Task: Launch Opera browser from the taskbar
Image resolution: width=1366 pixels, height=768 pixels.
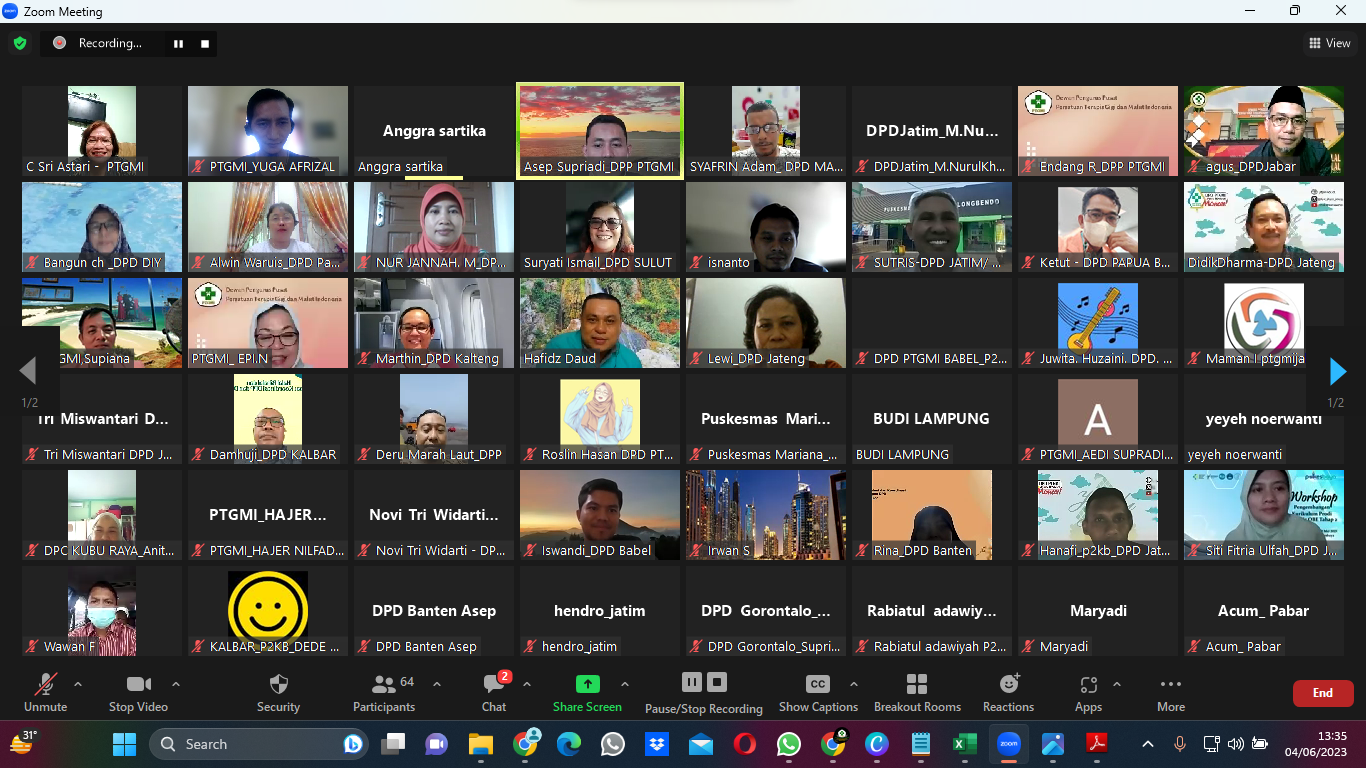Action: pos(745,744)
